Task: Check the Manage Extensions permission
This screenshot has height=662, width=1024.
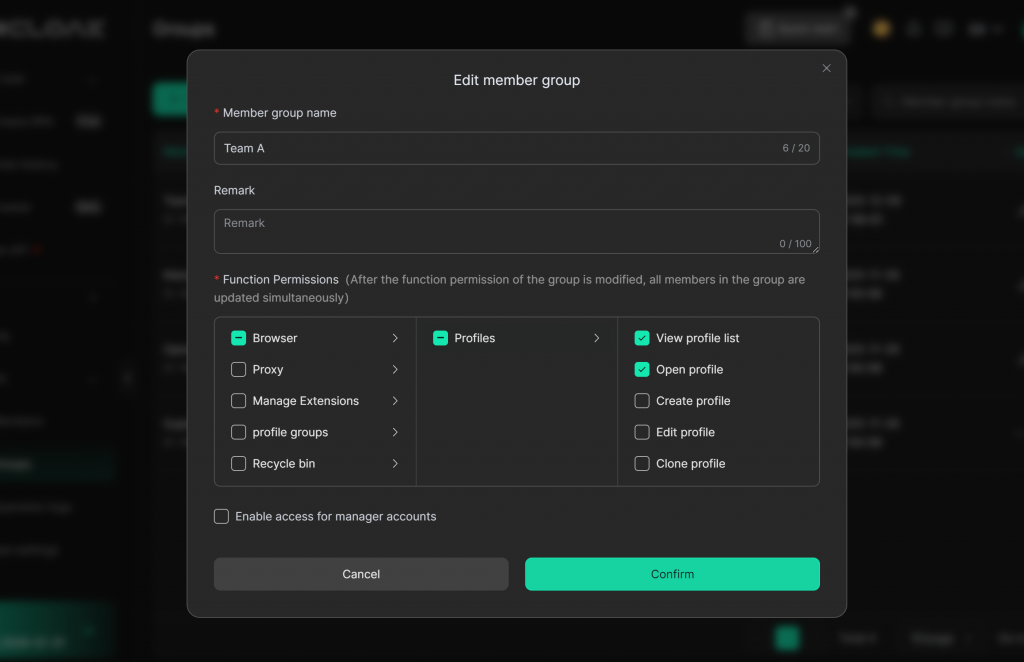Action: [239, 401]
